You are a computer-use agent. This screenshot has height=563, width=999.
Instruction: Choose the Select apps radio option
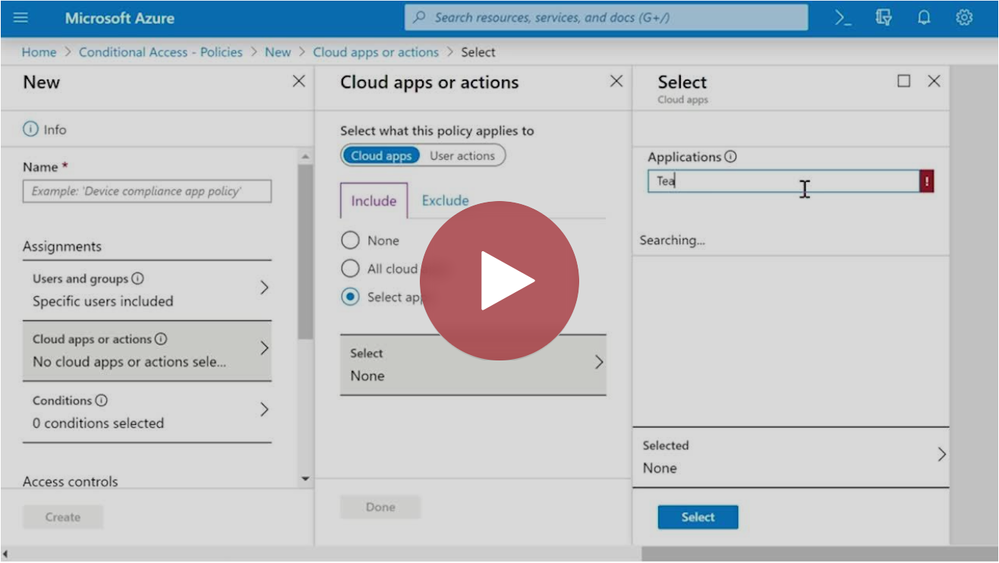[x=350, y=296]
